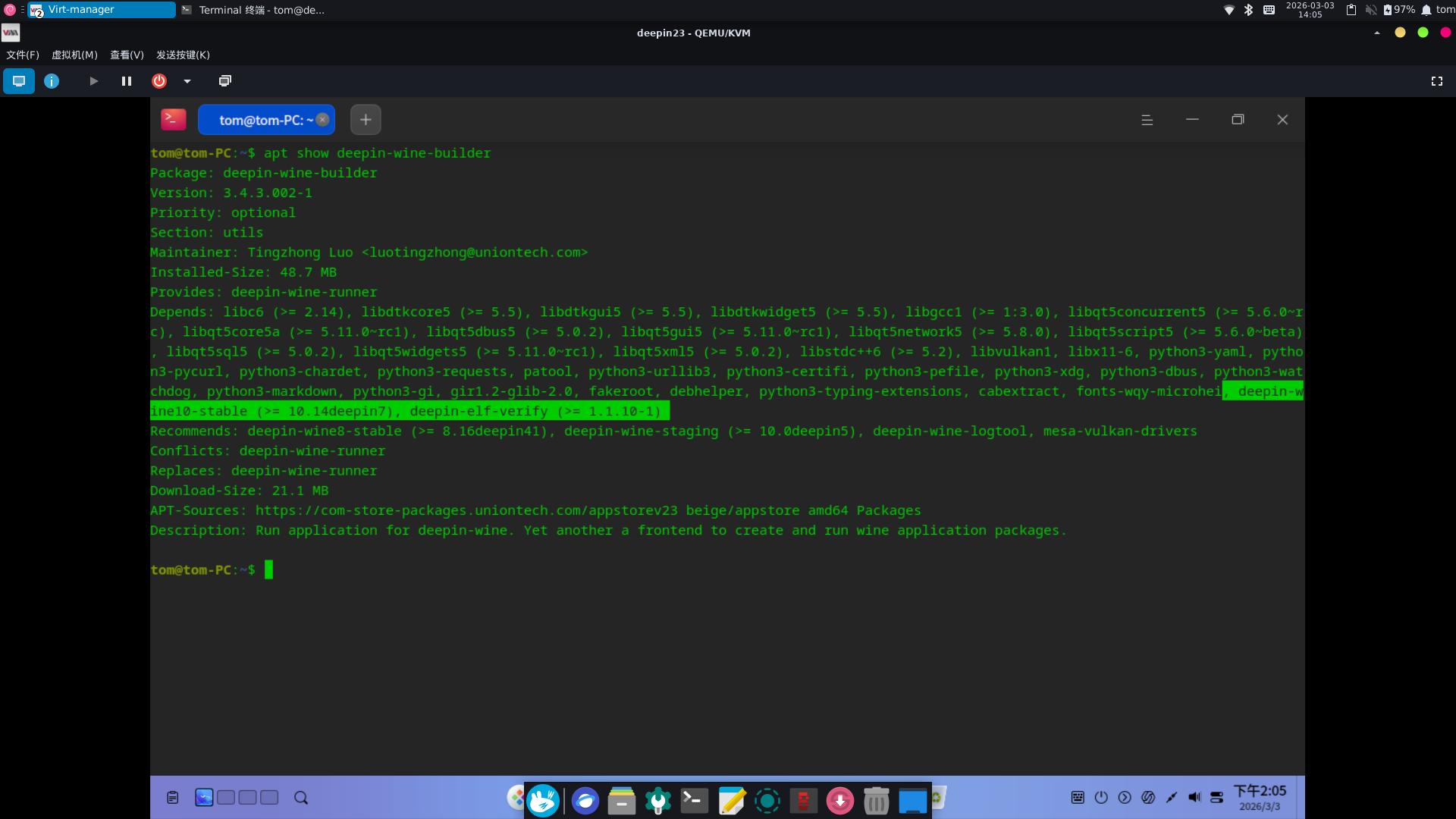This screenshot has height=819, width=1456.
Task: Switch to the first workspace thumbnail
Action: 204,798
